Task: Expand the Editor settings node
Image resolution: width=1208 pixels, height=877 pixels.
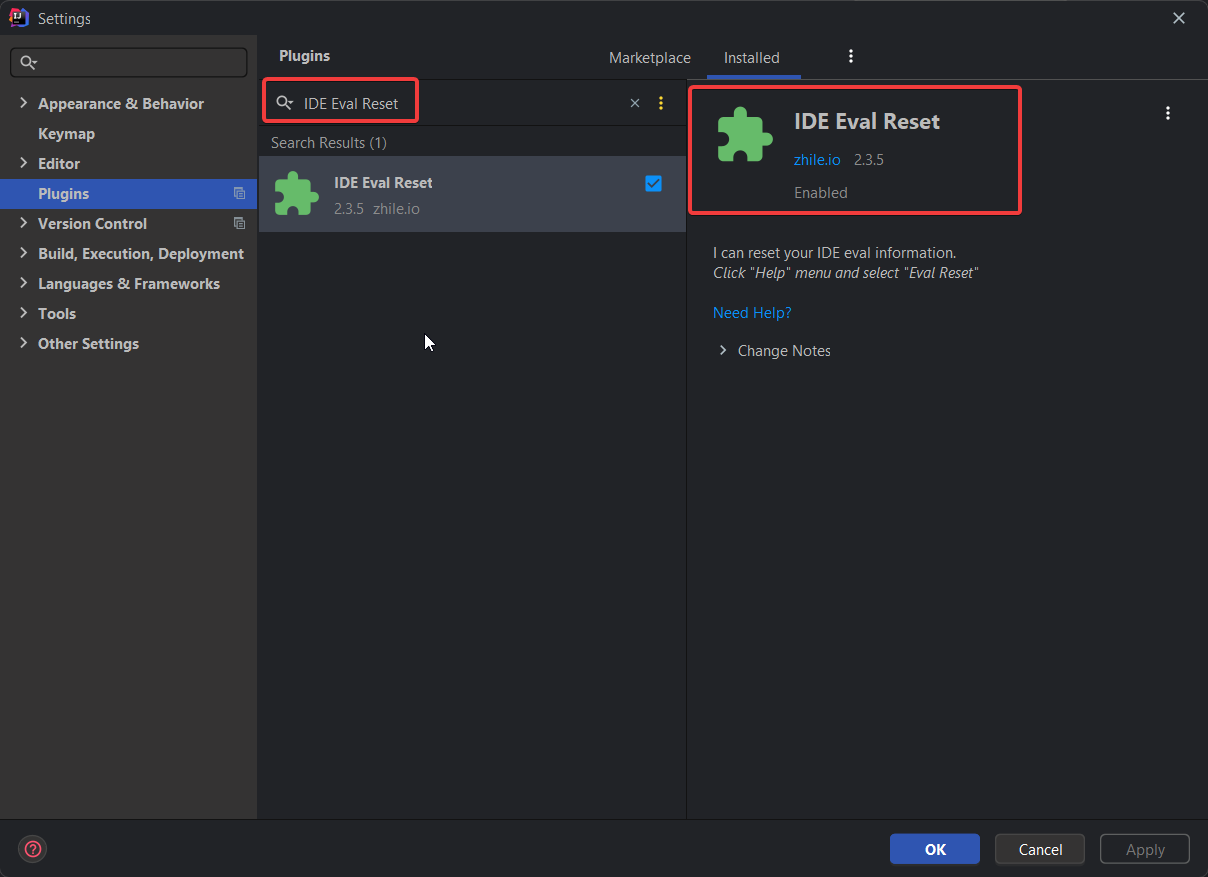Action: click(23, 163)
